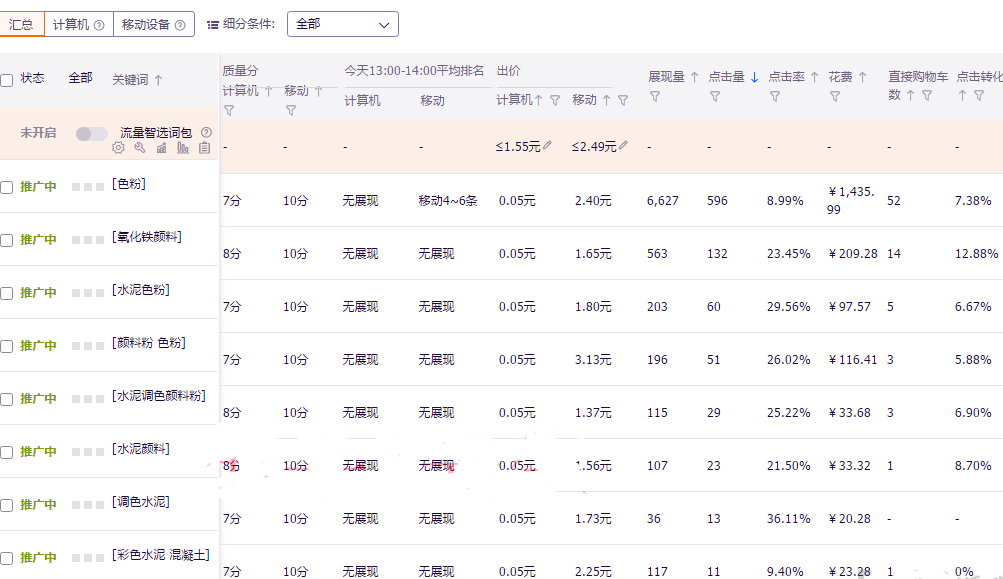This screenshot has width=1003, height=579.
Task: Filter 质量分 移动 column
Action: tap(291, 111)
